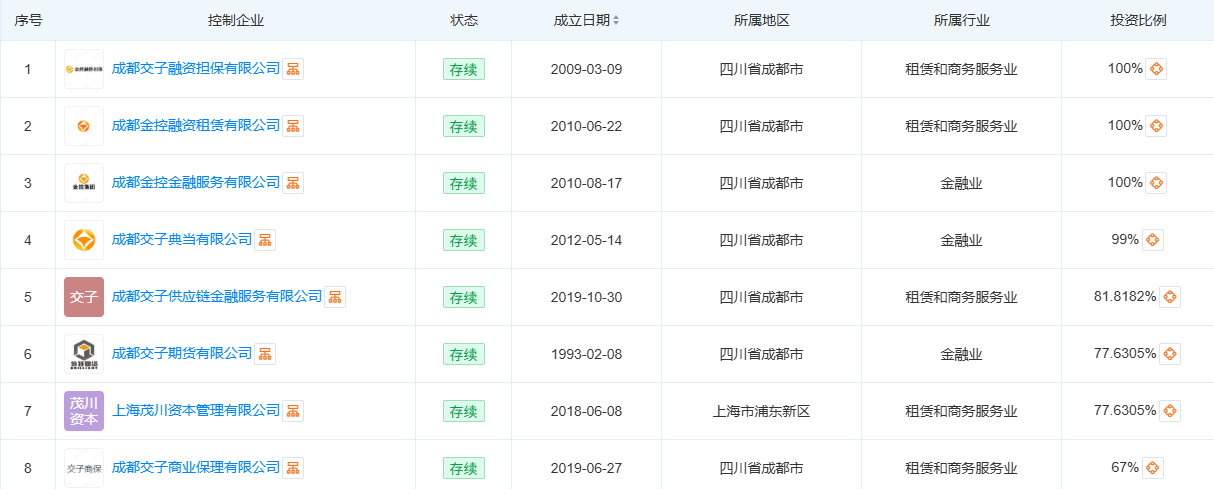Click 存续 status tag for 上海茂川资本管理
Viewport: 1214px width, 489px height.
464,411
